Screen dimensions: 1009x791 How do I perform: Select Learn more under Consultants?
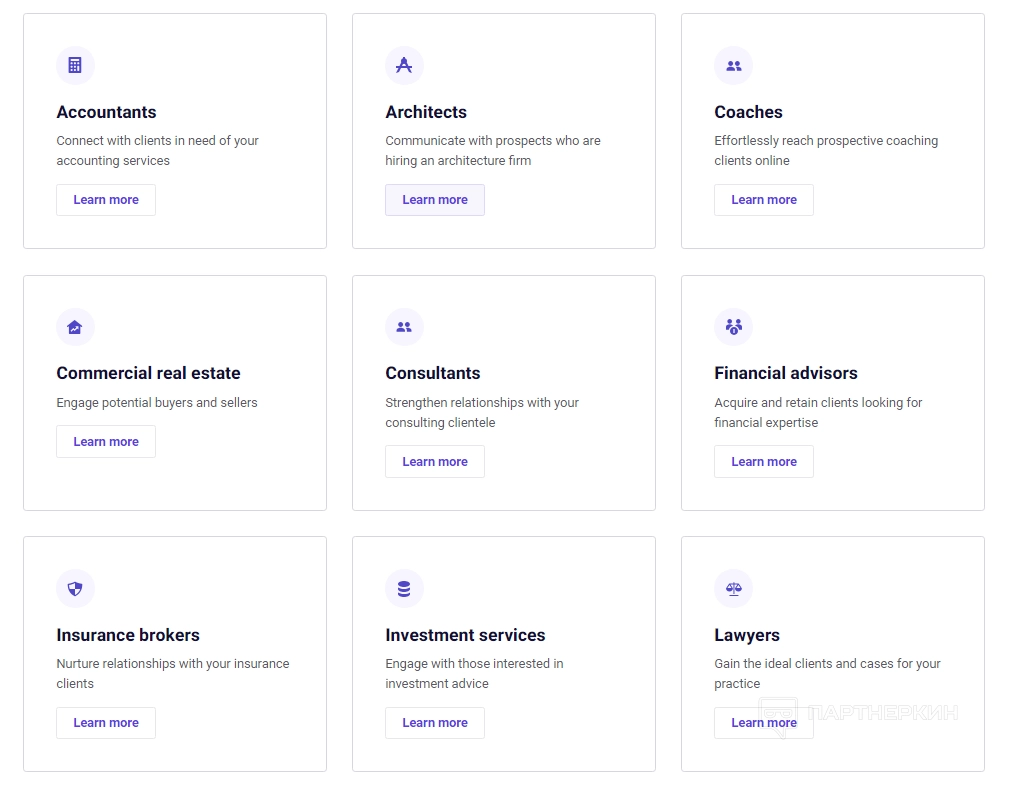(x=435, y=462)
